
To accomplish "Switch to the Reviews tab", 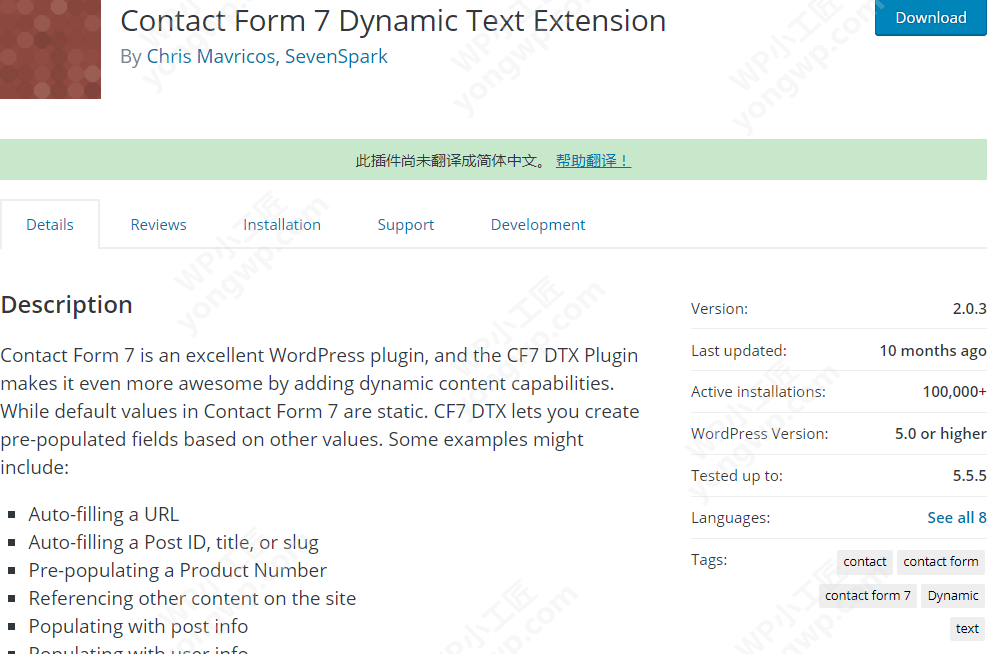I will point(158,224).
